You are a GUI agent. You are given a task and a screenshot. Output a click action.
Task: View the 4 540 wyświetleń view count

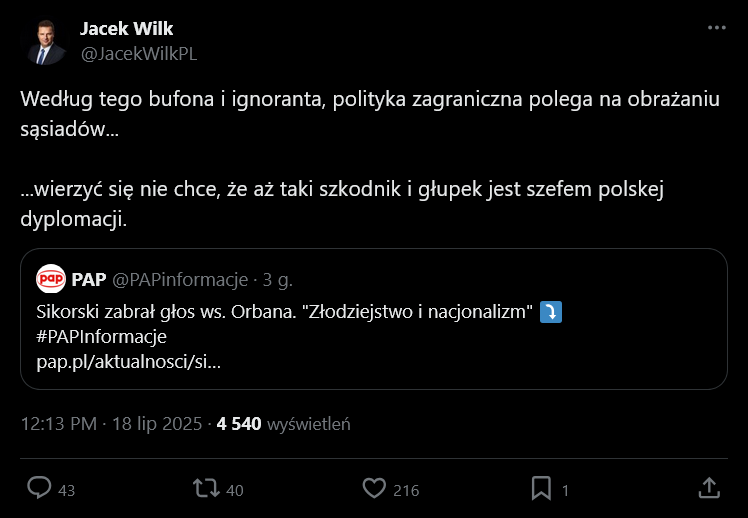tap(284, 424)
